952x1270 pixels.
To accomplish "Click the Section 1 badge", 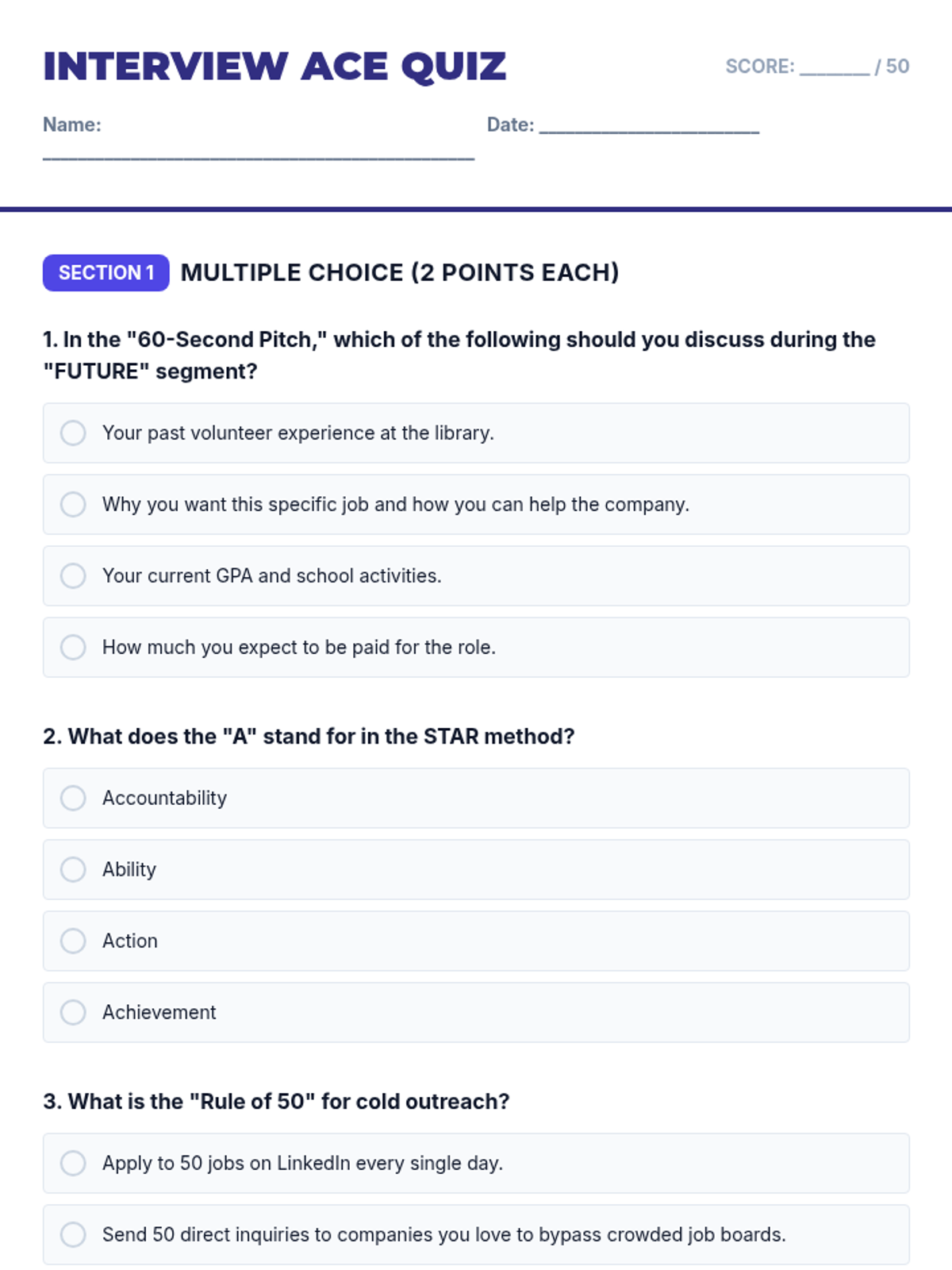I will [106, 273].
